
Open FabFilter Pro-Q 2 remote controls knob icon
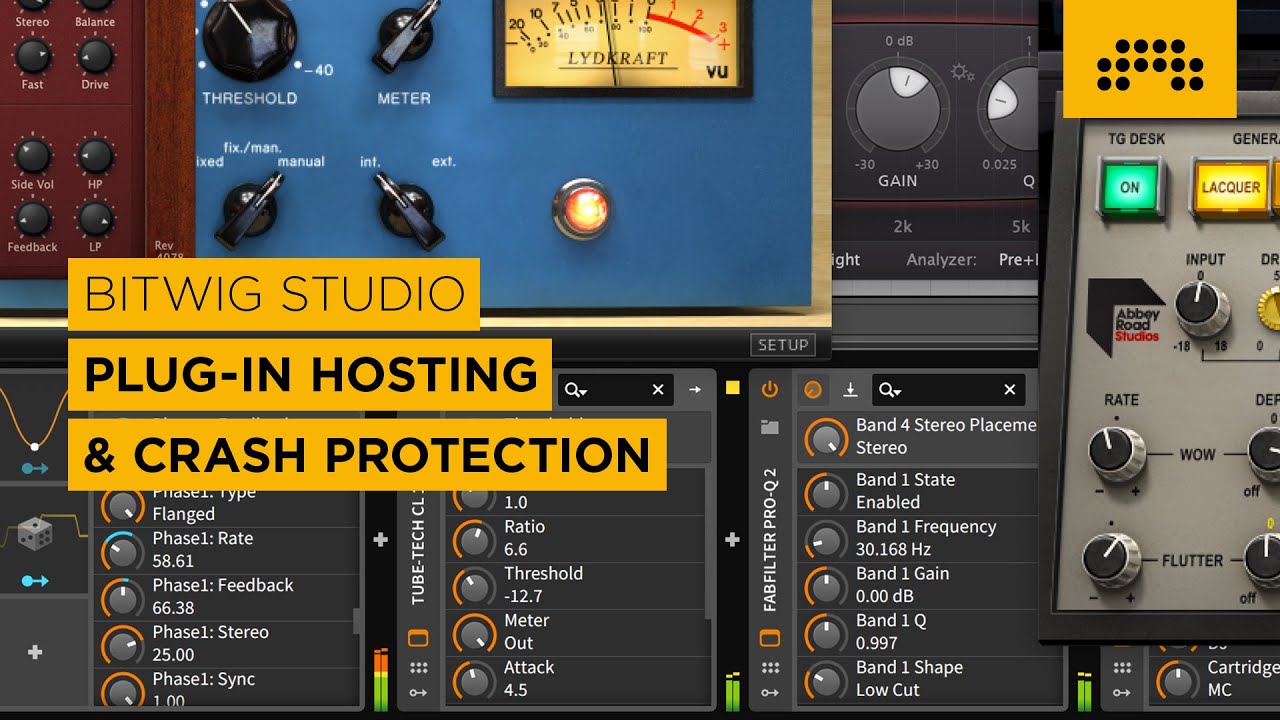point(813,390)
